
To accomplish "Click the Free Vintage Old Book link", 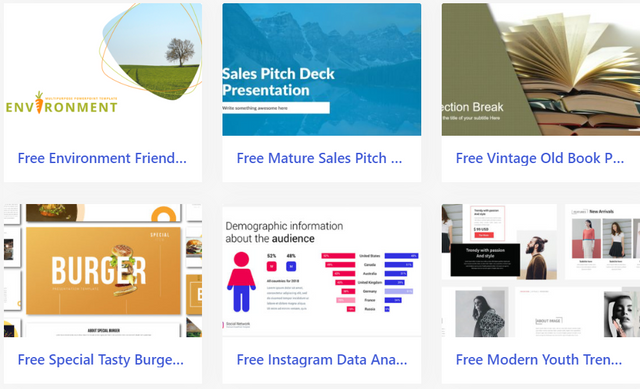I will (x=540, y=158).
